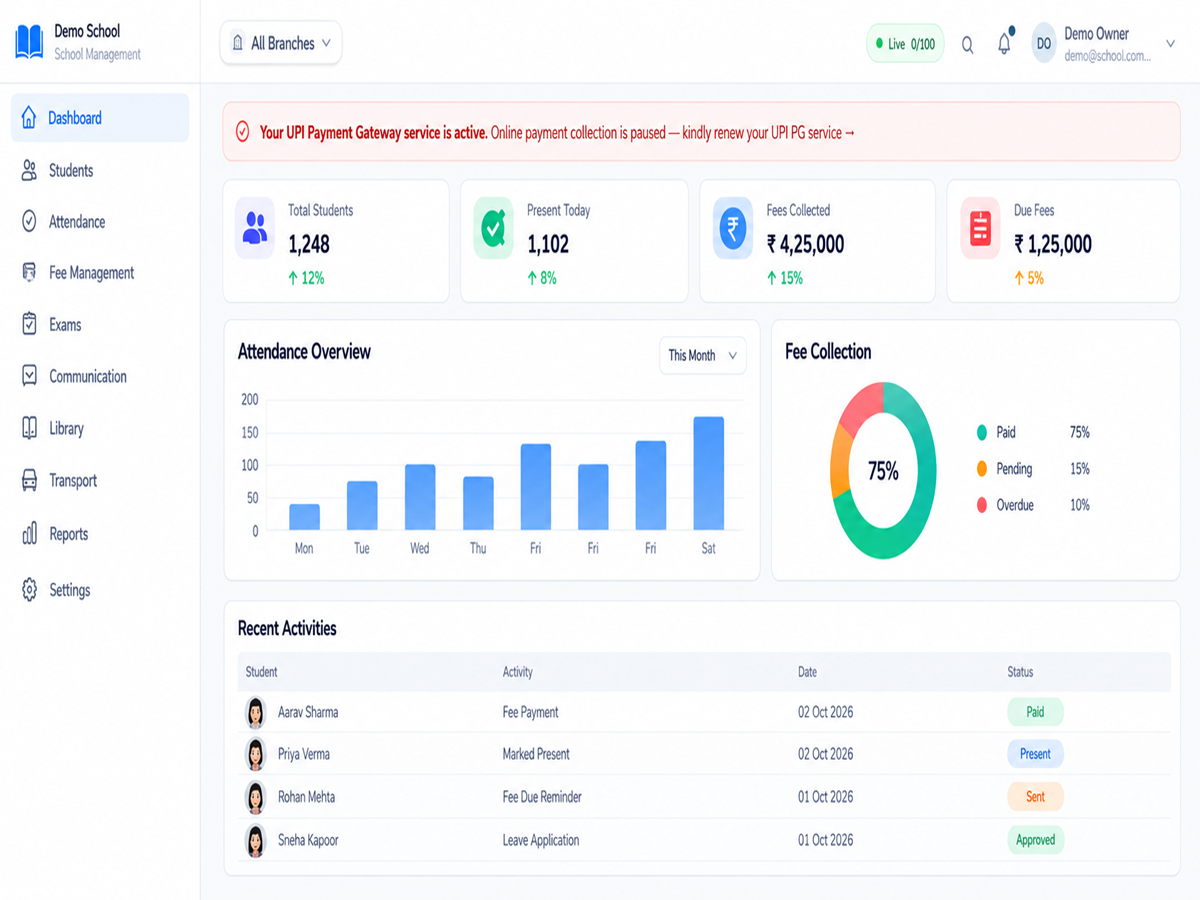Image resolution: width=1200 pixels, height=900 pixels.
Task: Click the 1,248 total students value
Action: point(309,244)
